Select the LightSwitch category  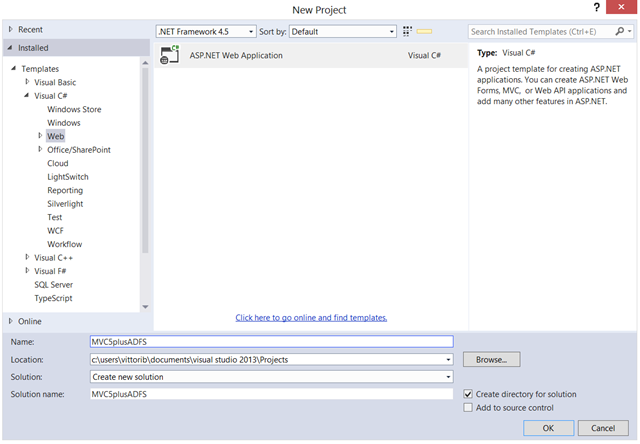click(x=68, y=177)
